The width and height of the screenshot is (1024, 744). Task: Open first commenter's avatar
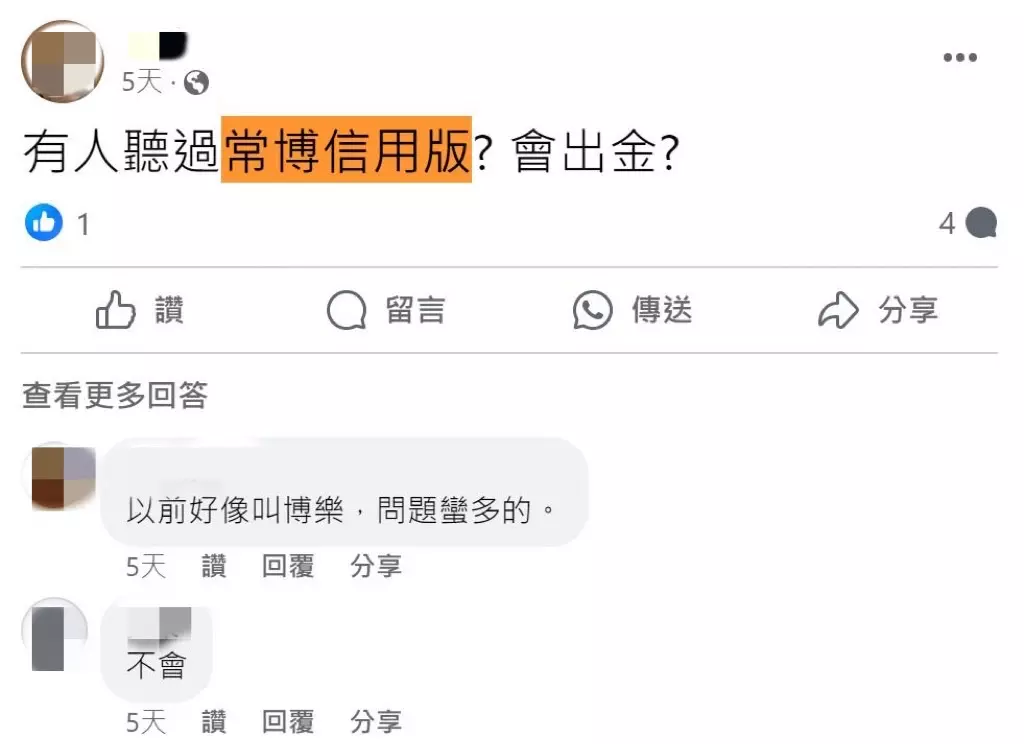click(59, 476)
